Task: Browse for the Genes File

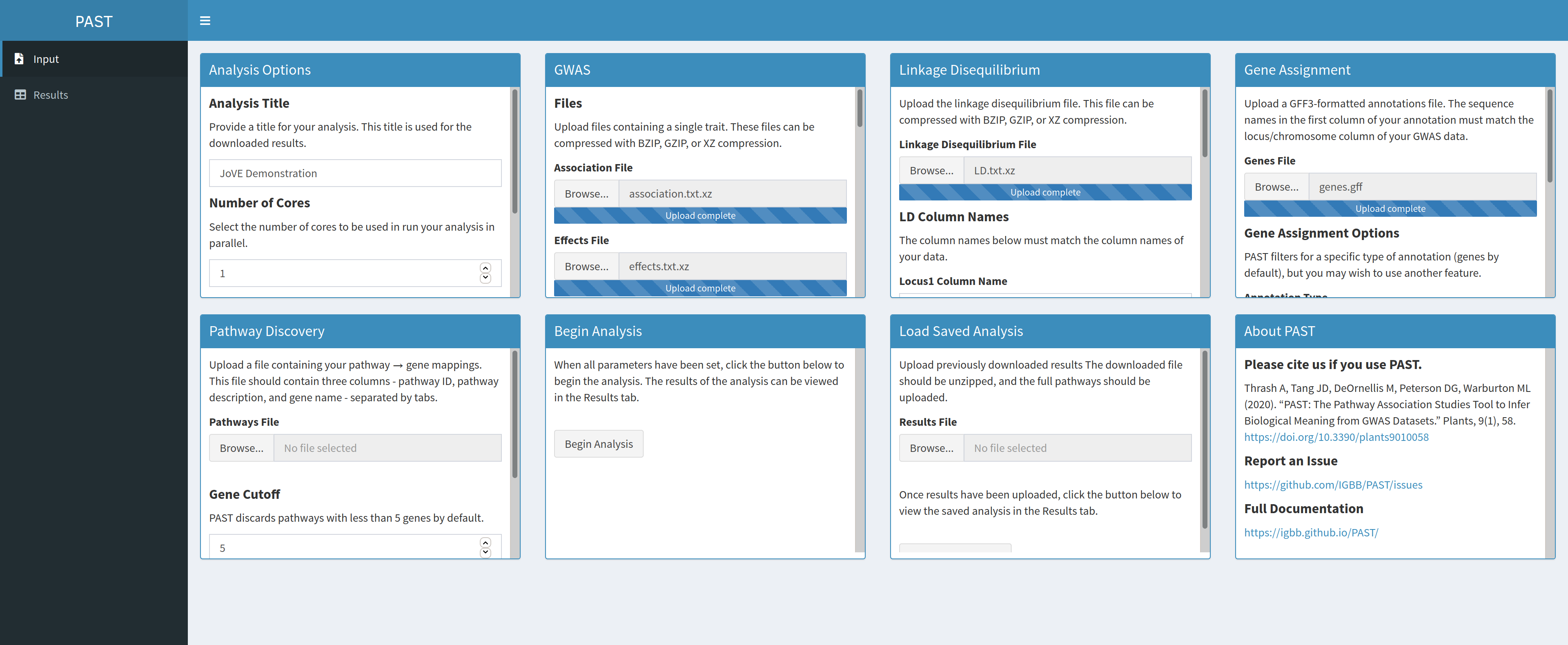Action: (x=1276, y=187)
